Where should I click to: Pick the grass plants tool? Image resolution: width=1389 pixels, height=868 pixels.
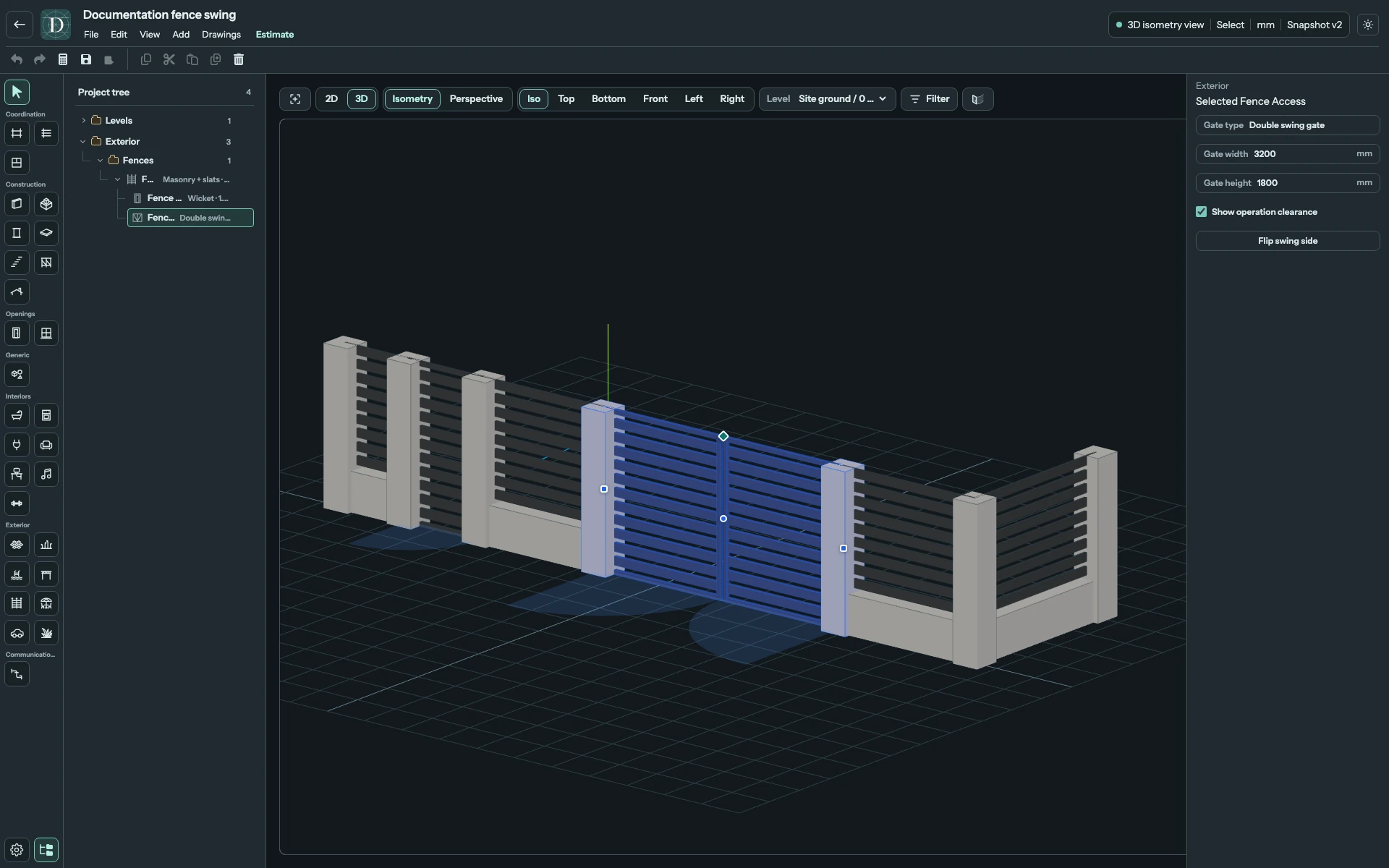click(46, 633)
